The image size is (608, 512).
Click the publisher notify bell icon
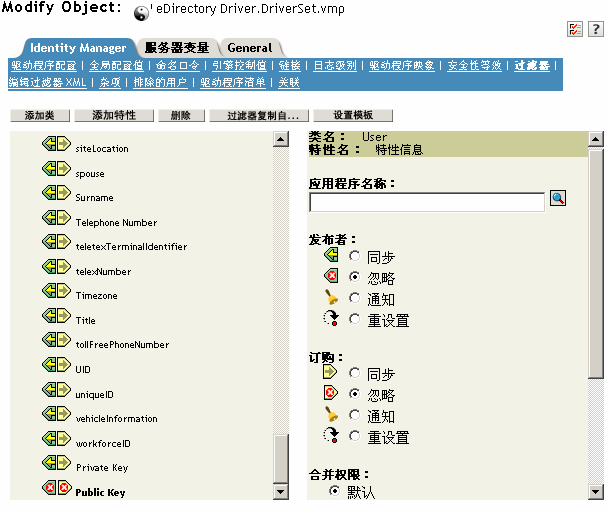(331, 297)
